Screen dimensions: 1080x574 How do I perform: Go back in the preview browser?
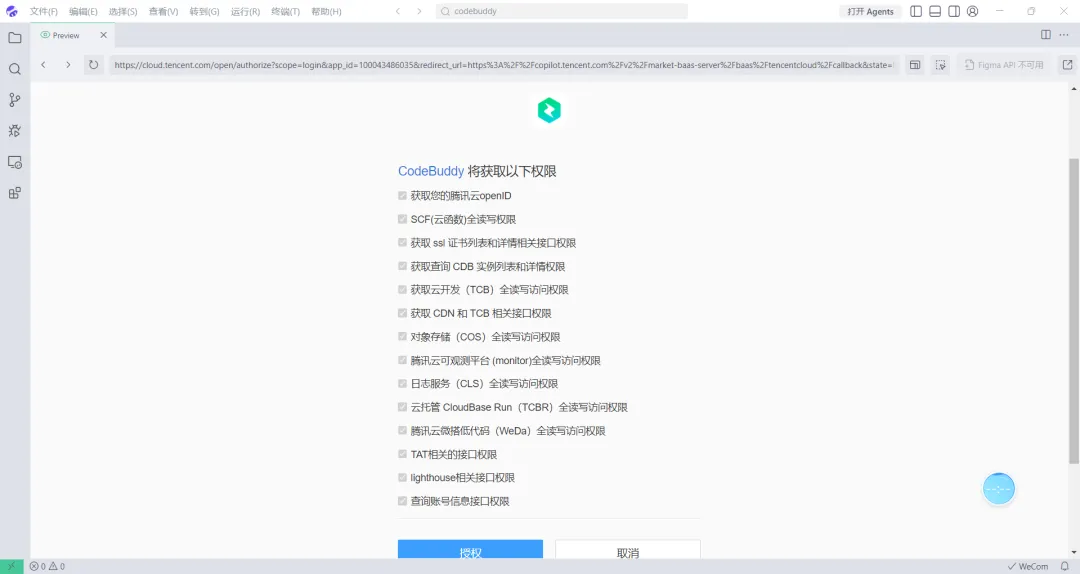click(x=43, y=65)
